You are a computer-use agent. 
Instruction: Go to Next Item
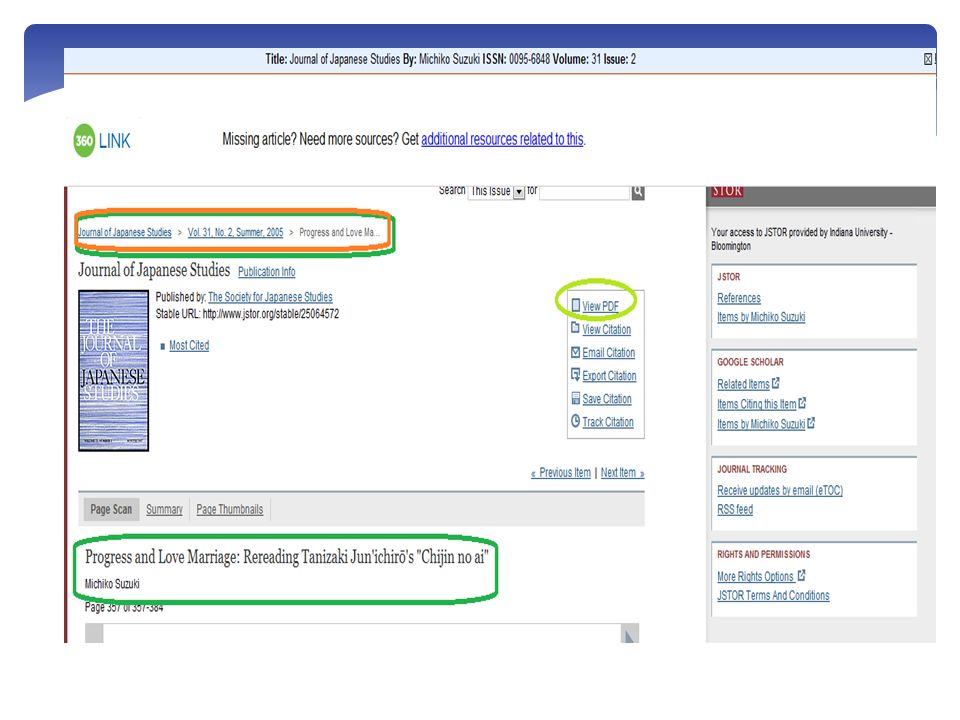[x=622, y=473]
